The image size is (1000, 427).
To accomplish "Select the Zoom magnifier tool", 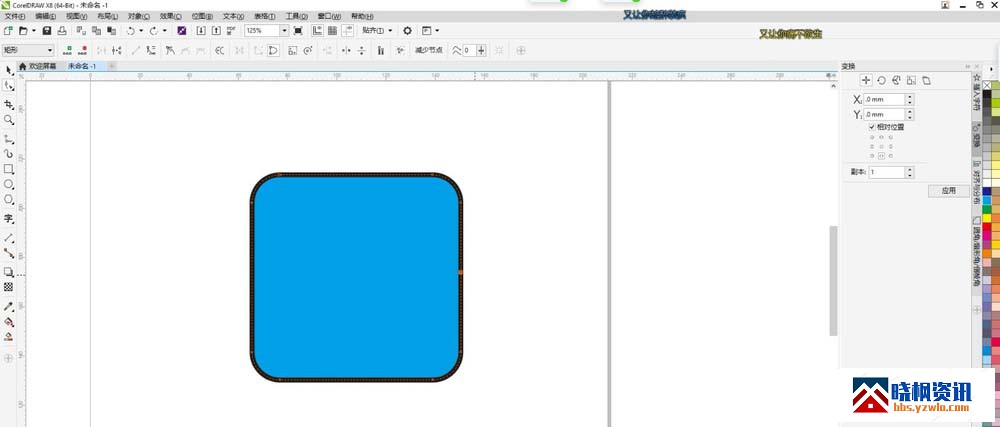I will click(x=8, y=120).
